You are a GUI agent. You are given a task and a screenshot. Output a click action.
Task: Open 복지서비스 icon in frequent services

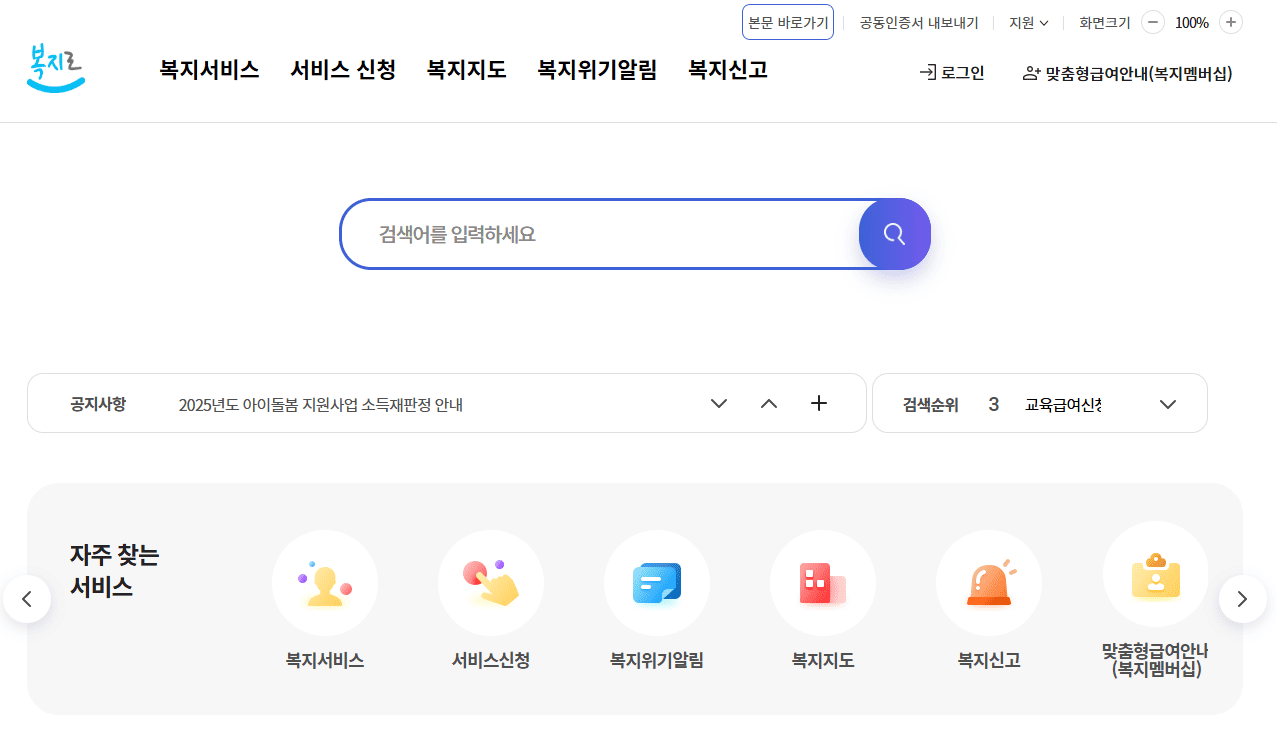pyautogui.click(x=325, y=583)
